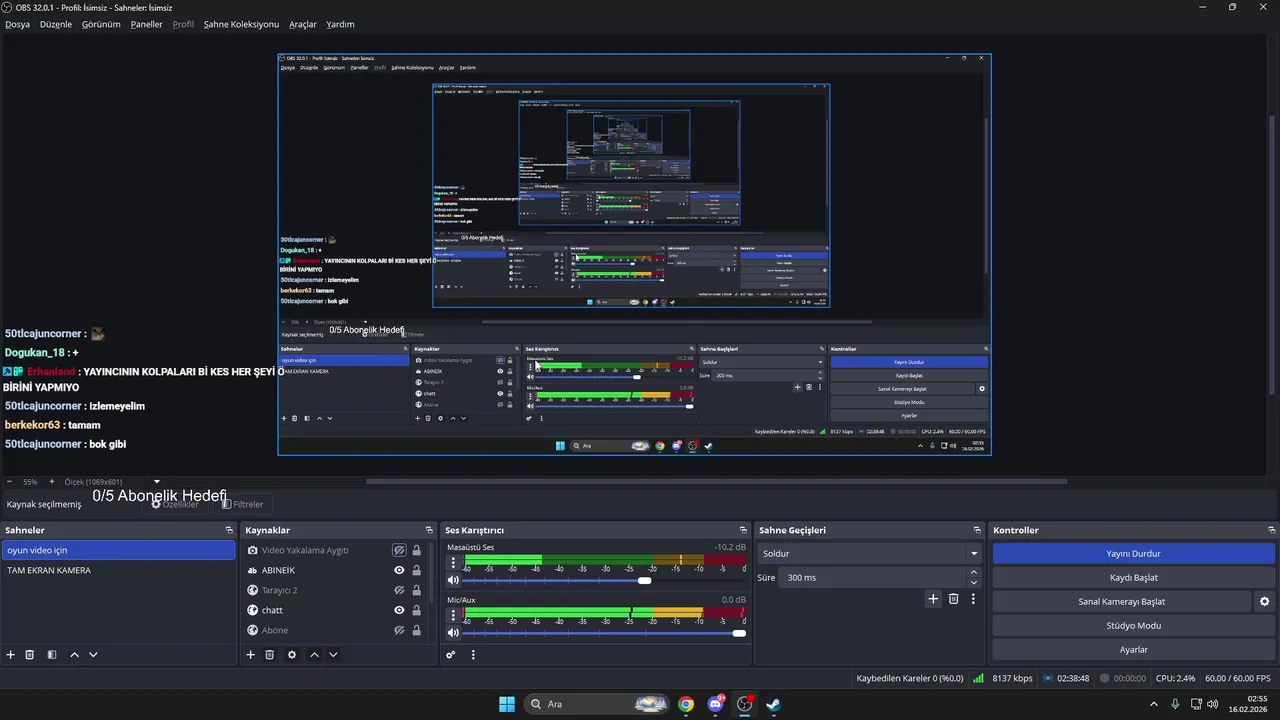Mute Mic/Aux with the speaker icon
The width and height of the screenshot is (1280, 720).
tap(453, 632)
